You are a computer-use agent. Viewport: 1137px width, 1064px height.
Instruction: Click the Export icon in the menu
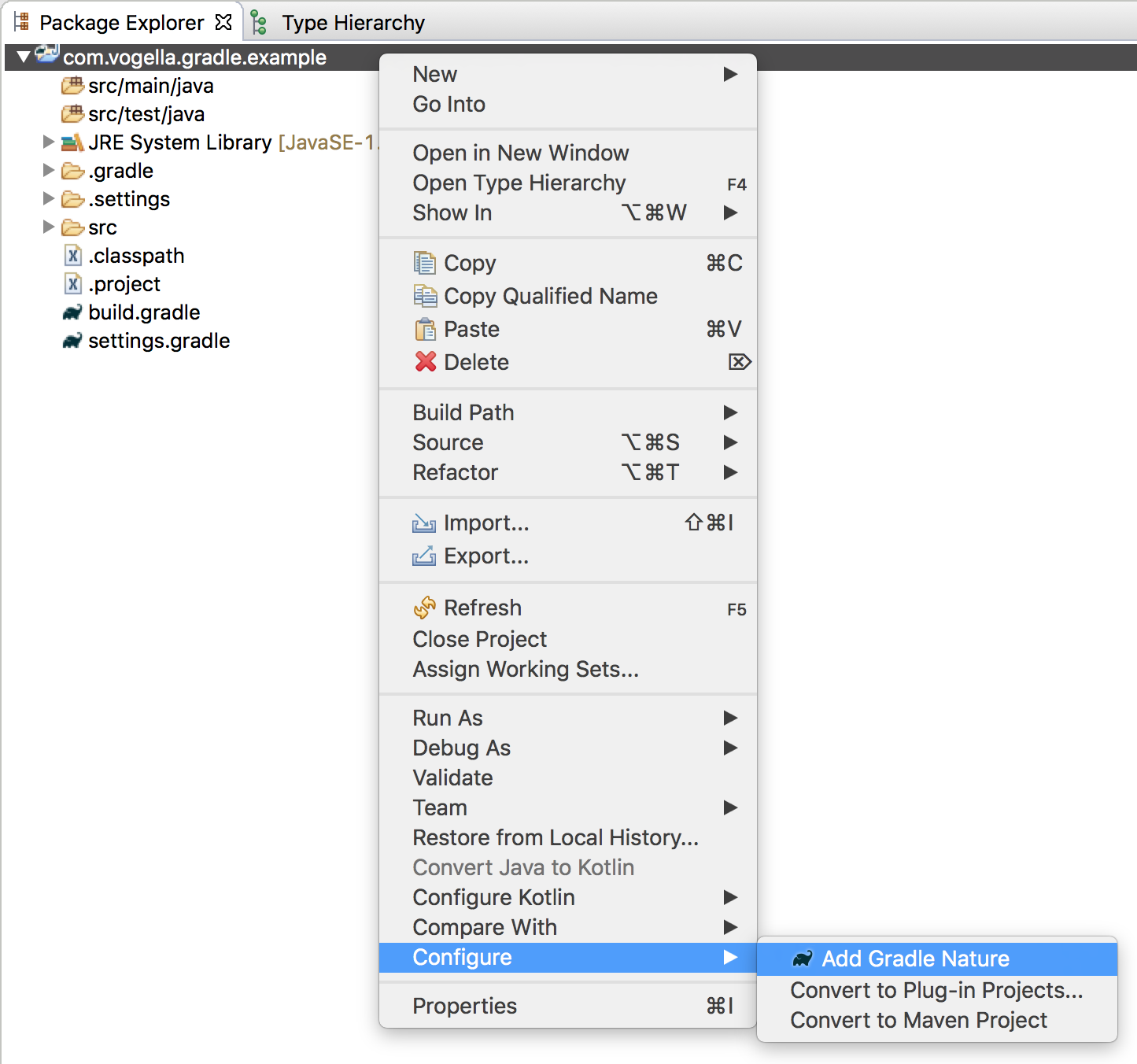click(424, 556)
